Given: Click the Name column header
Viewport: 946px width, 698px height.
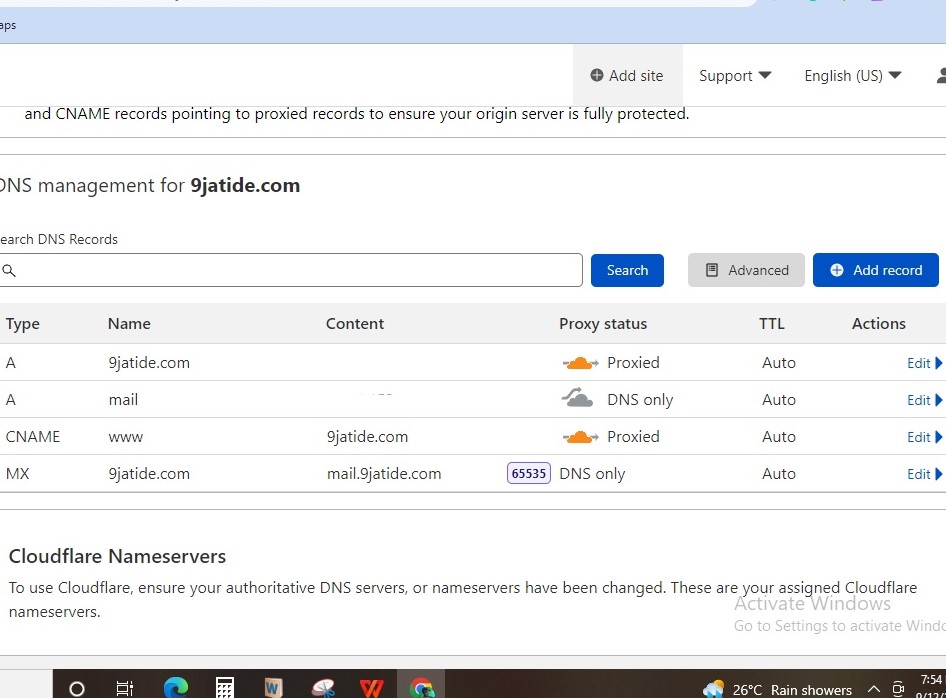Looking at the screenshot, I should point(129,324).
